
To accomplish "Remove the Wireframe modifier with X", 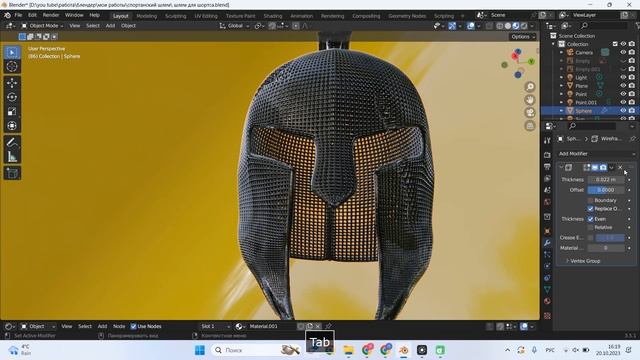I will click(620, 167).
